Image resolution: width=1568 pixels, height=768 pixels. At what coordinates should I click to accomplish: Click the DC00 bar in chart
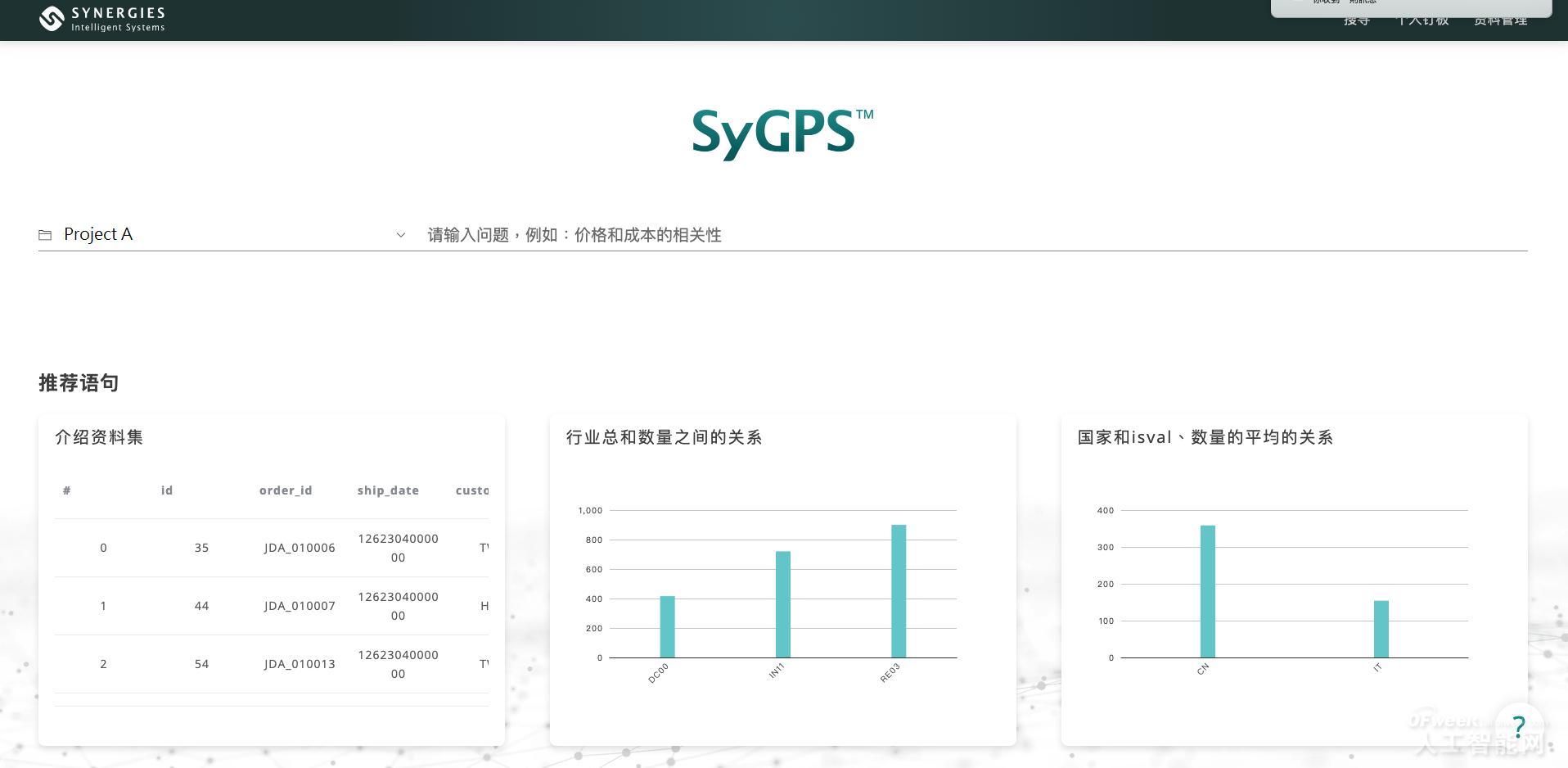point(667,626)
